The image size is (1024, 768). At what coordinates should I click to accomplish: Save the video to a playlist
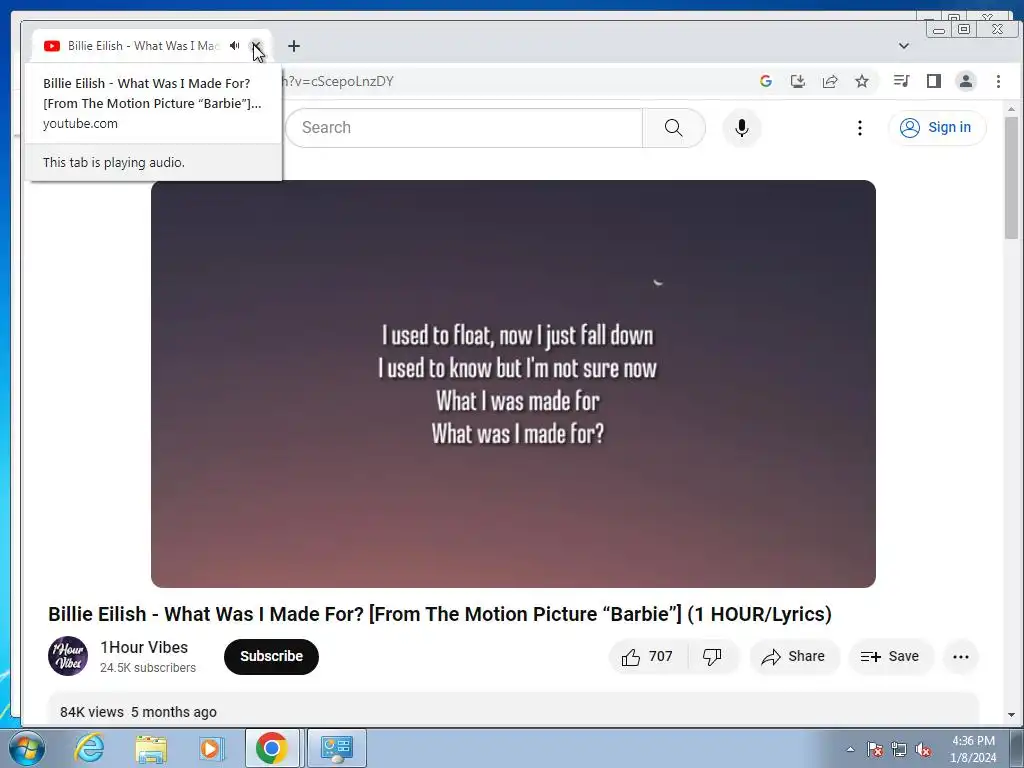(890, 656)
